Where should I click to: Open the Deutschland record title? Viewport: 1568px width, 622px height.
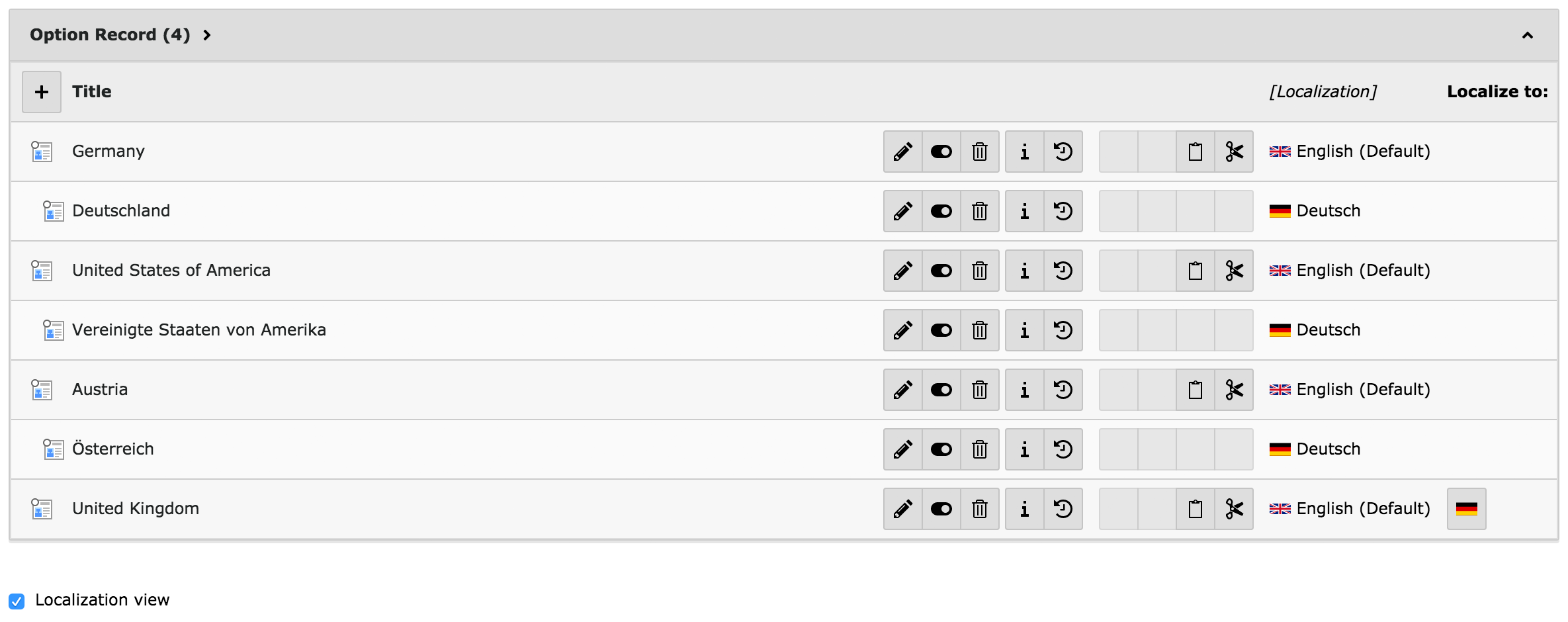tap(121, 211)
